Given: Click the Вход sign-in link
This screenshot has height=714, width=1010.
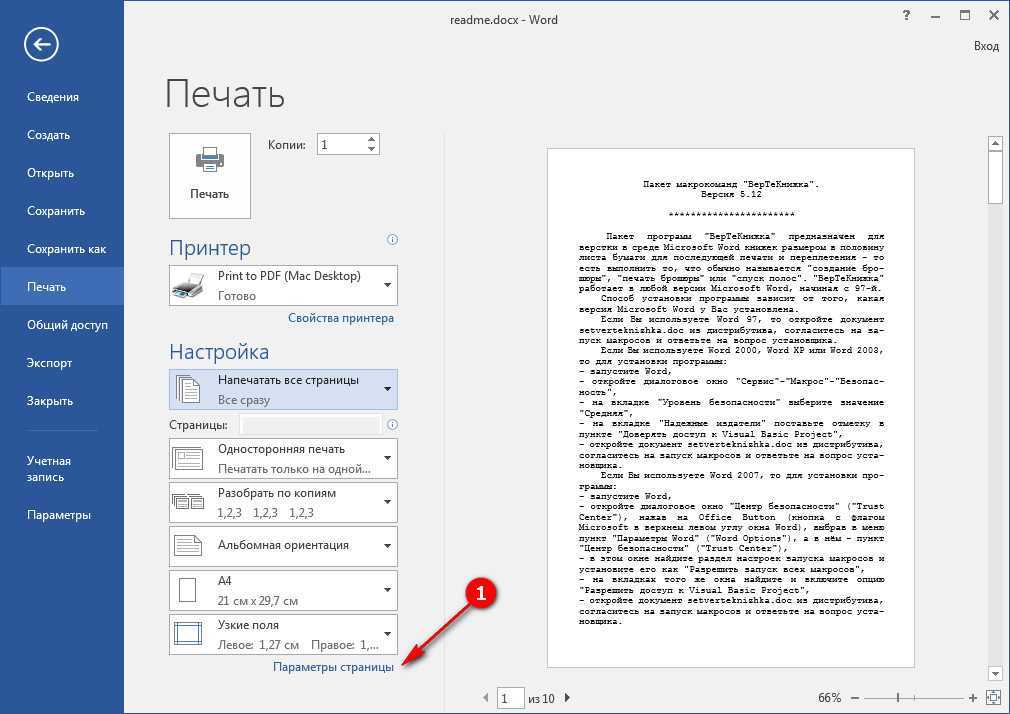Looking at the screenshot, I should coord(986,46).
